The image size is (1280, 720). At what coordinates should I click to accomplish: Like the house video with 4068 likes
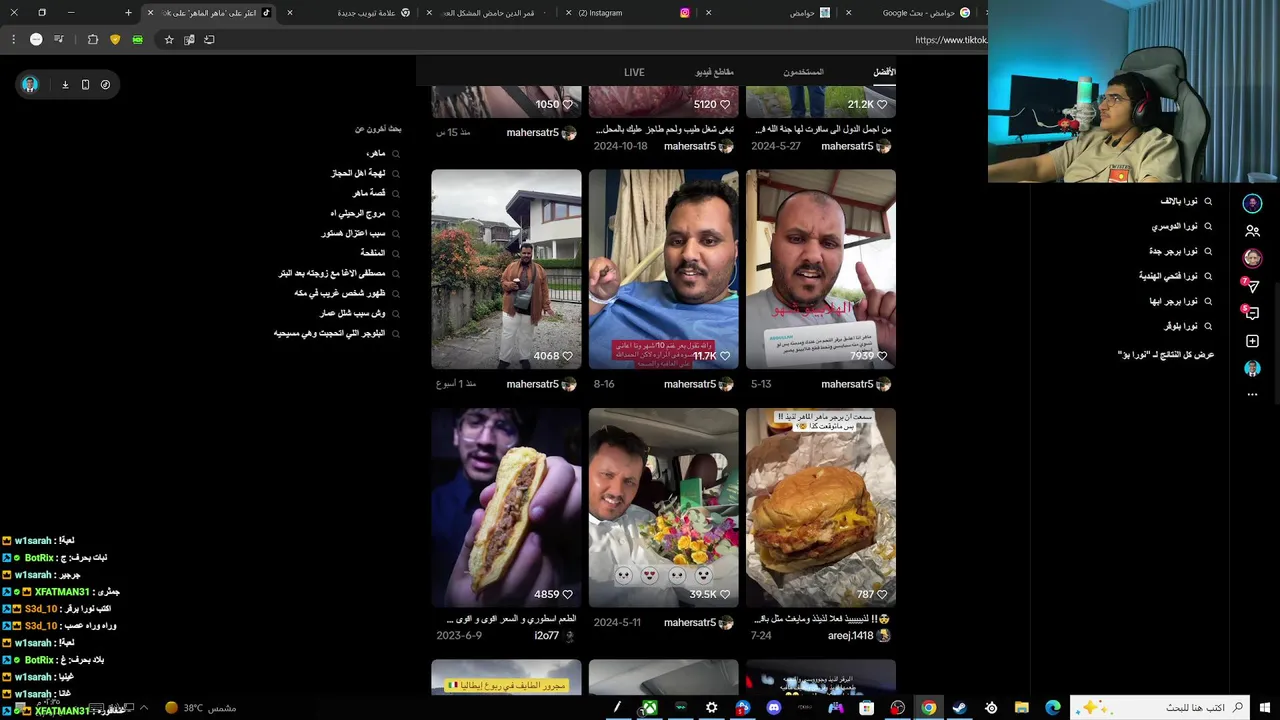[567, 356]
